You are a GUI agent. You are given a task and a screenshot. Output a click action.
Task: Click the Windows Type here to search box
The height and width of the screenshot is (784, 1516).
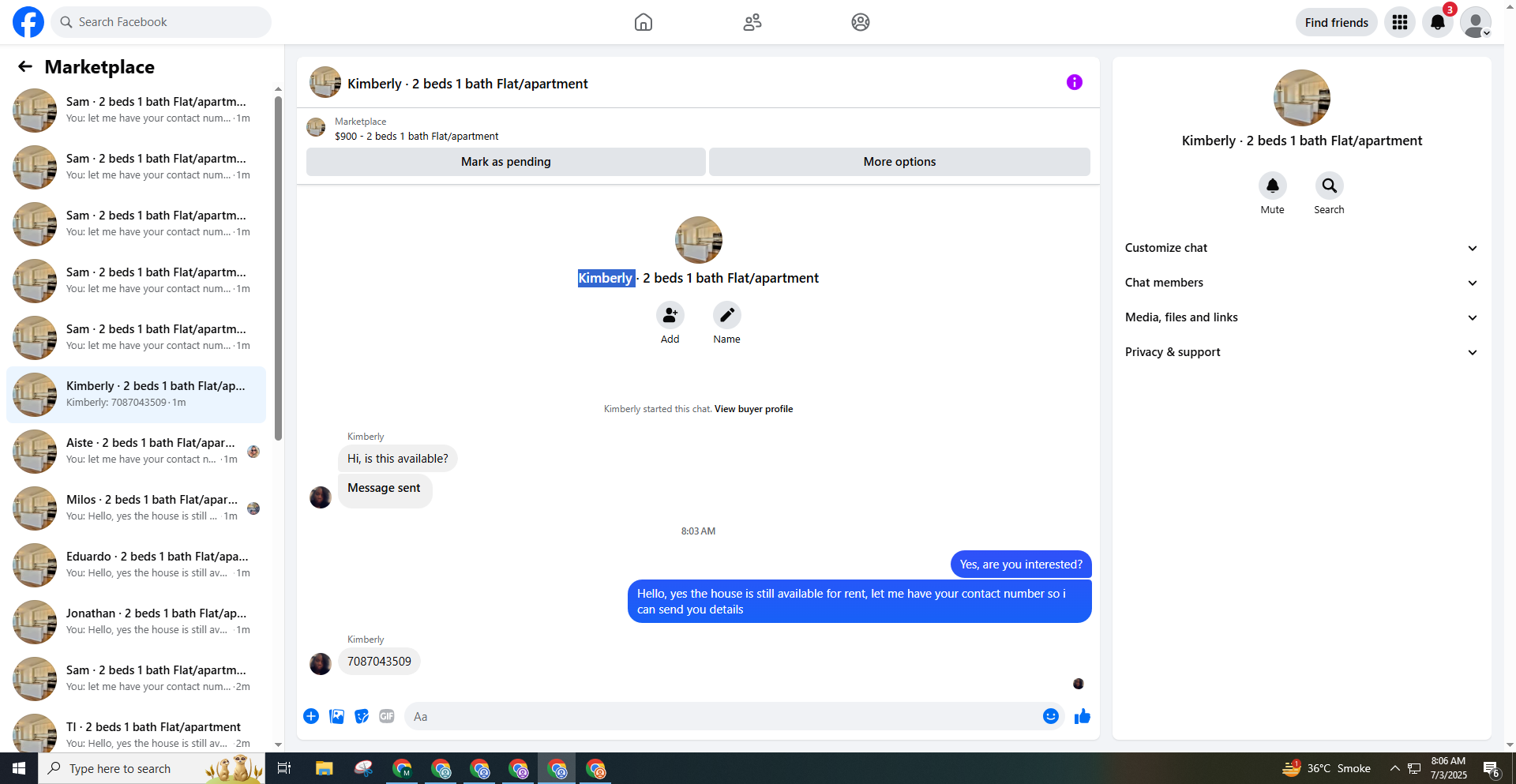152,768
